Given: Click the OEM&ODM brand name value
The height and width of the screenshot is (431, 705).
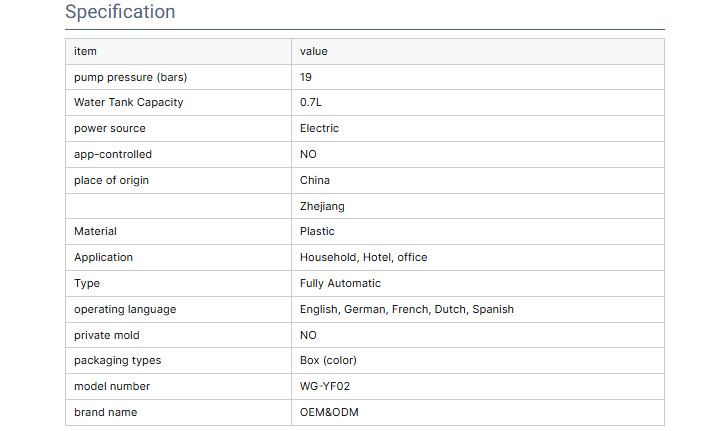Looking at the screenshot, I should point(328,413).
